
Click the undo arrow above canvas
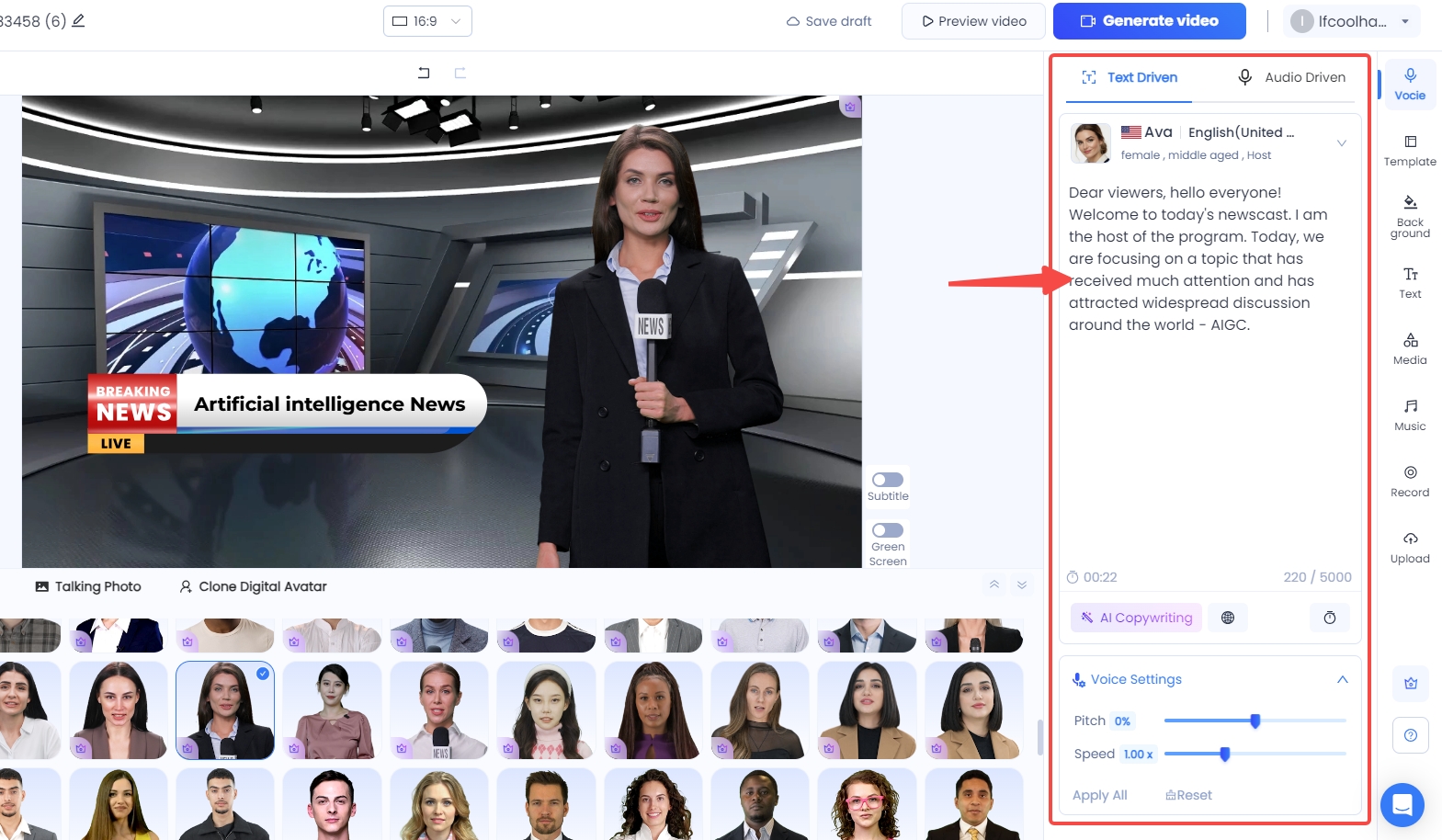tap(424, 73)
